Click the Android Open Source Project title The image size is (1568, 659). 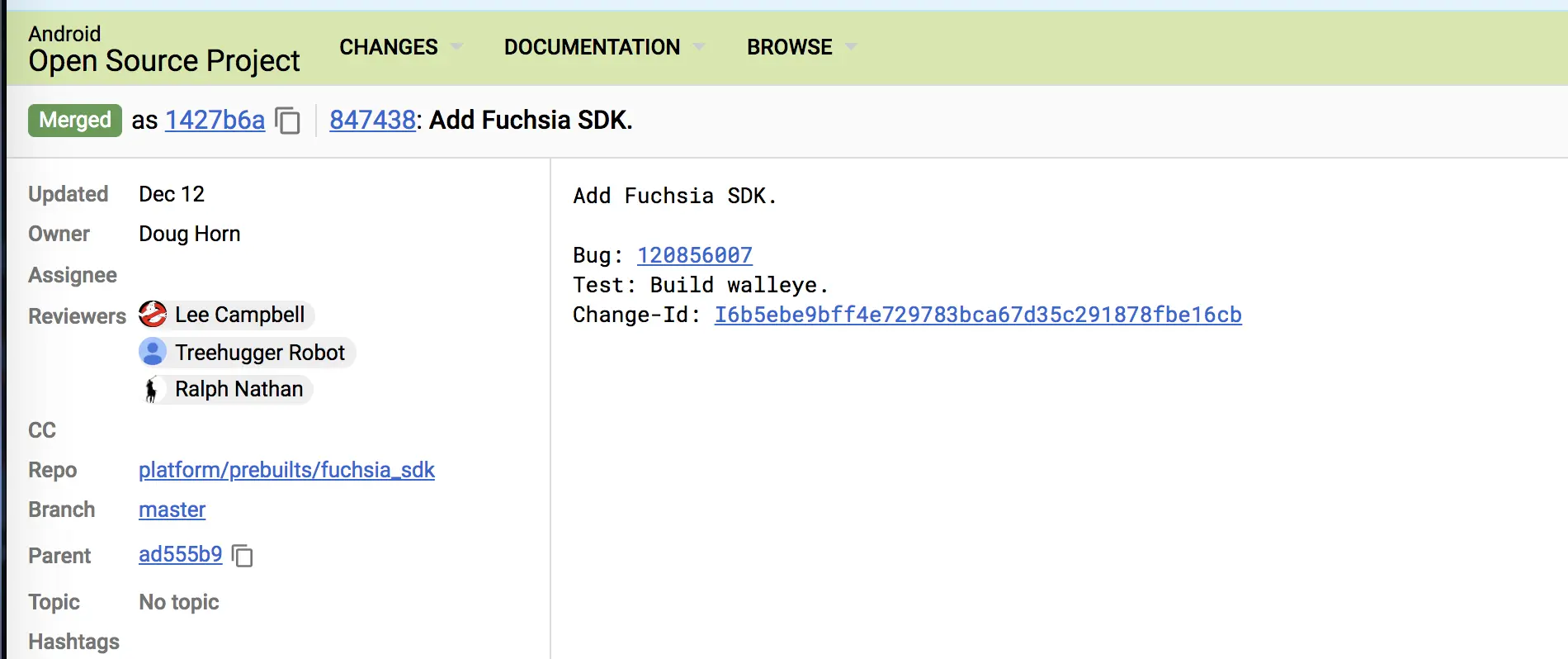coord(163,50)
